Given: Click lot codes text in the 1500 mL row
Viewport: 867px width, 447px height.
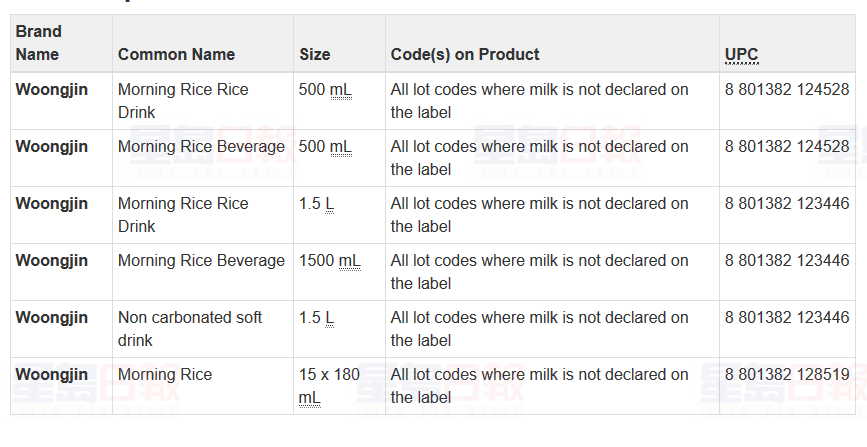Looking at the screenshot, I should click(x=539, y=271).
